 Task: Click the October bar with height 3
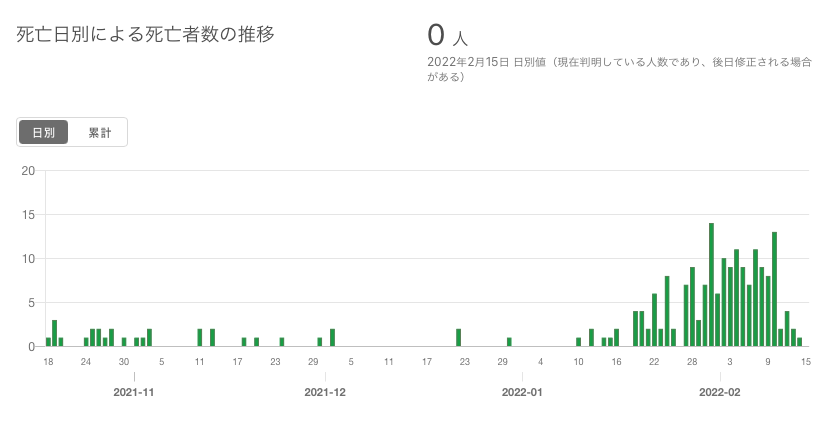(x=54, y=333)
